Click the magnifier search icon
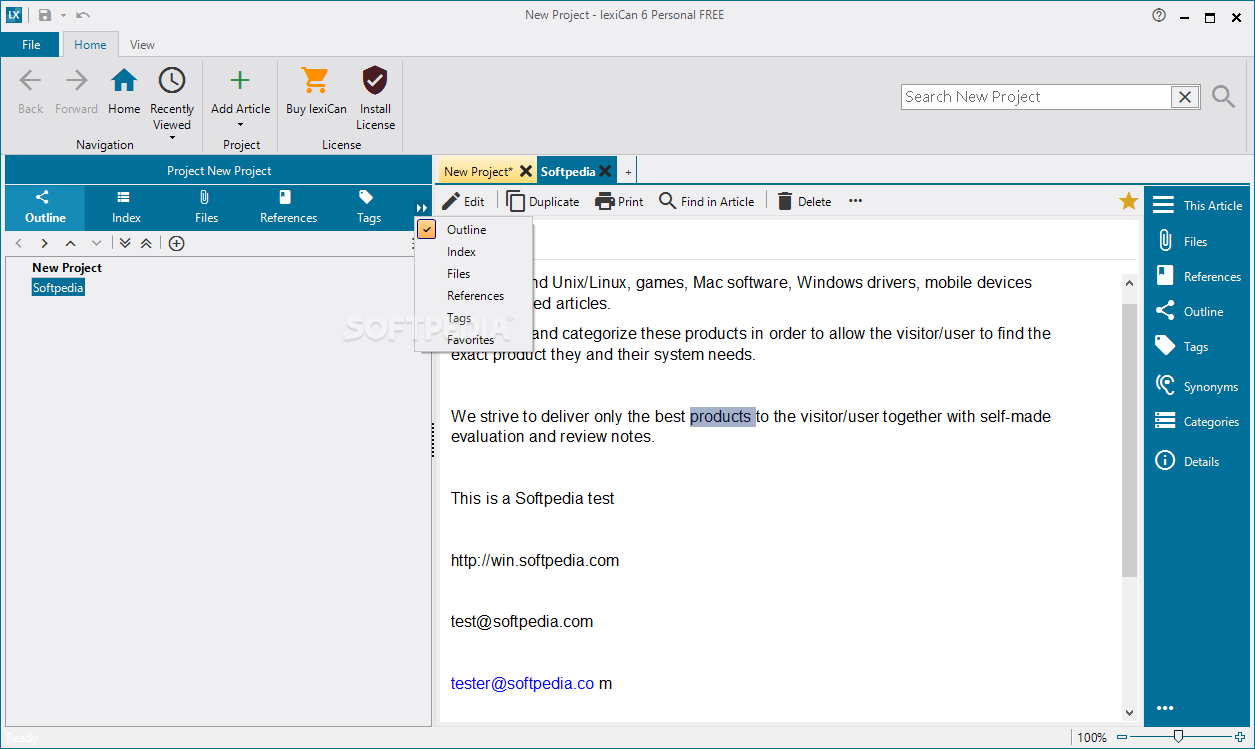The width and height of the screenshot is (1255, 749). [x=1224, y=97]
